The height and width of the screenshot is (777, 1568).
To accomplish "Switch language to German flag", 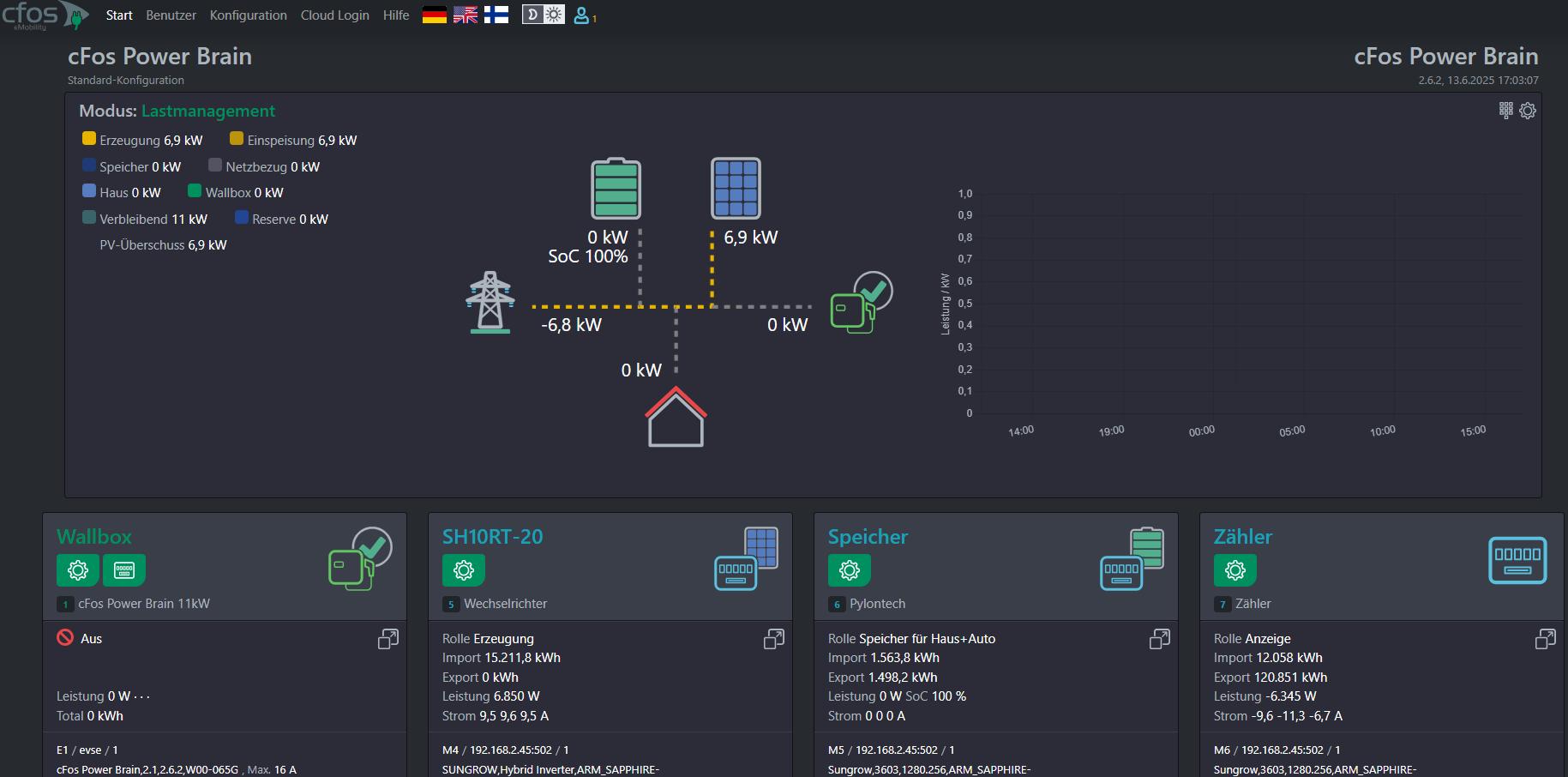I will tap(435, 15).
